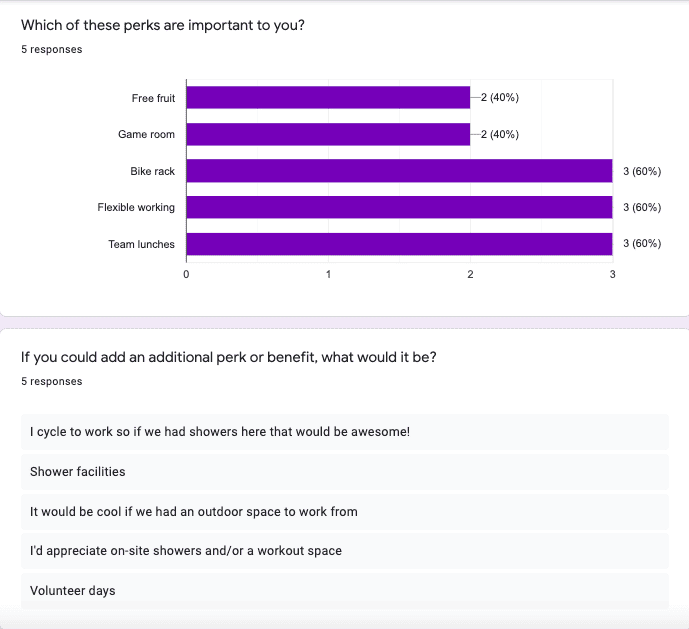Screen dimensions: 689x629
Task: Click the "If you could add" question title
Action: pos(228,357)
